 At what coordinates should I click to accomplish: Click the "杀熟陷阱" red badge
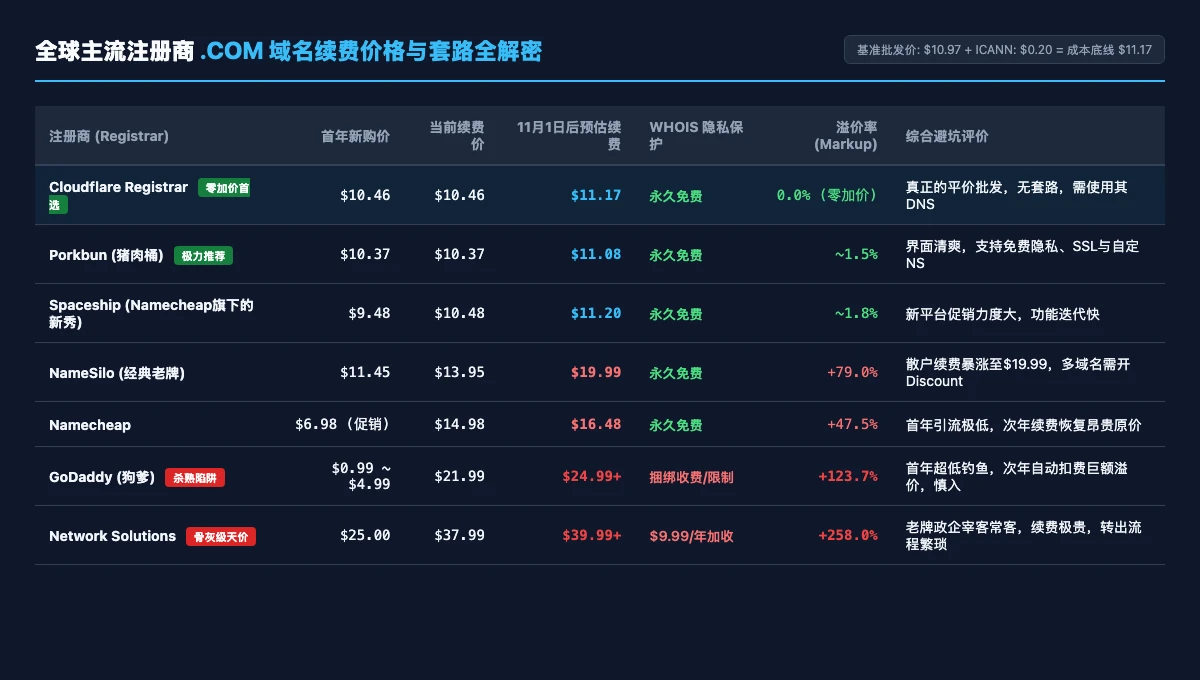(195, 478)
